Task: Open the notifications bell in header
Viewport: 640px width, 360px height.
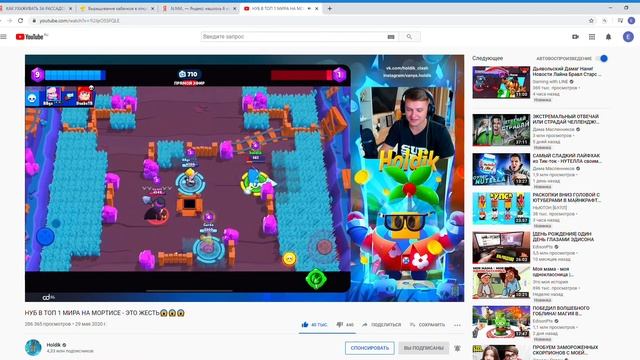Action: pyautogui.click(x=609, y=37)
